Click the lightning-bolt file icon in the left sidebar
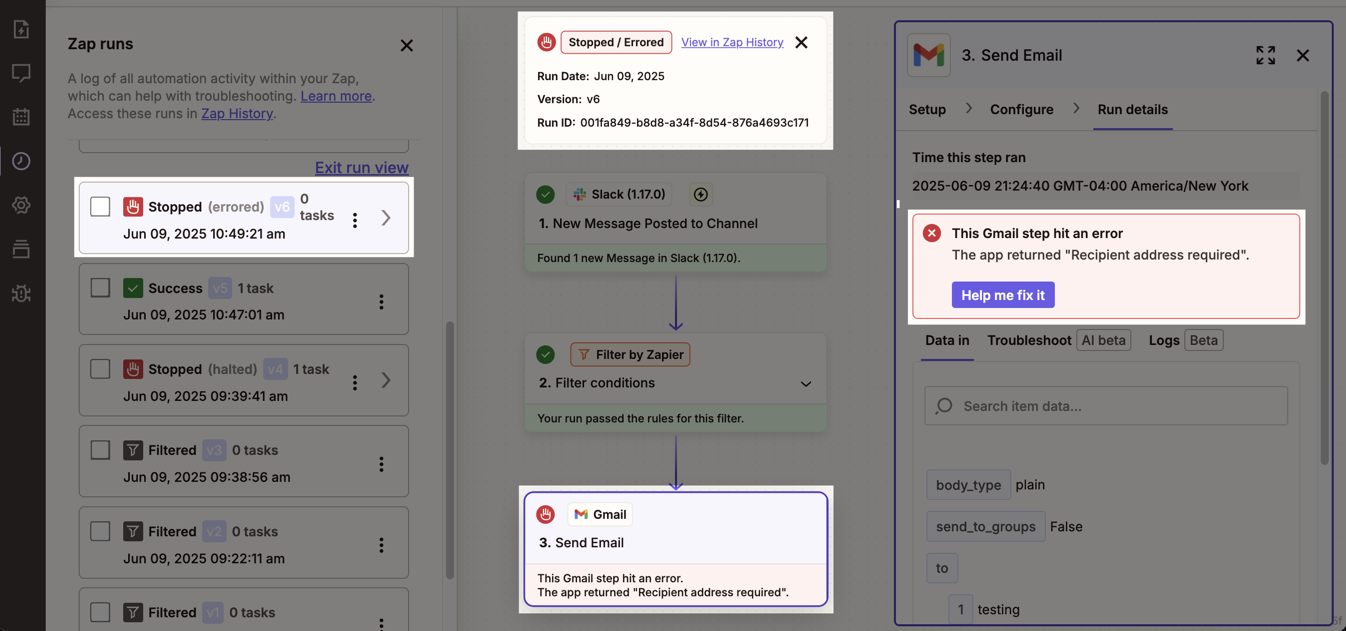This screenshot has height=631, width=1346. click(21, 30)
